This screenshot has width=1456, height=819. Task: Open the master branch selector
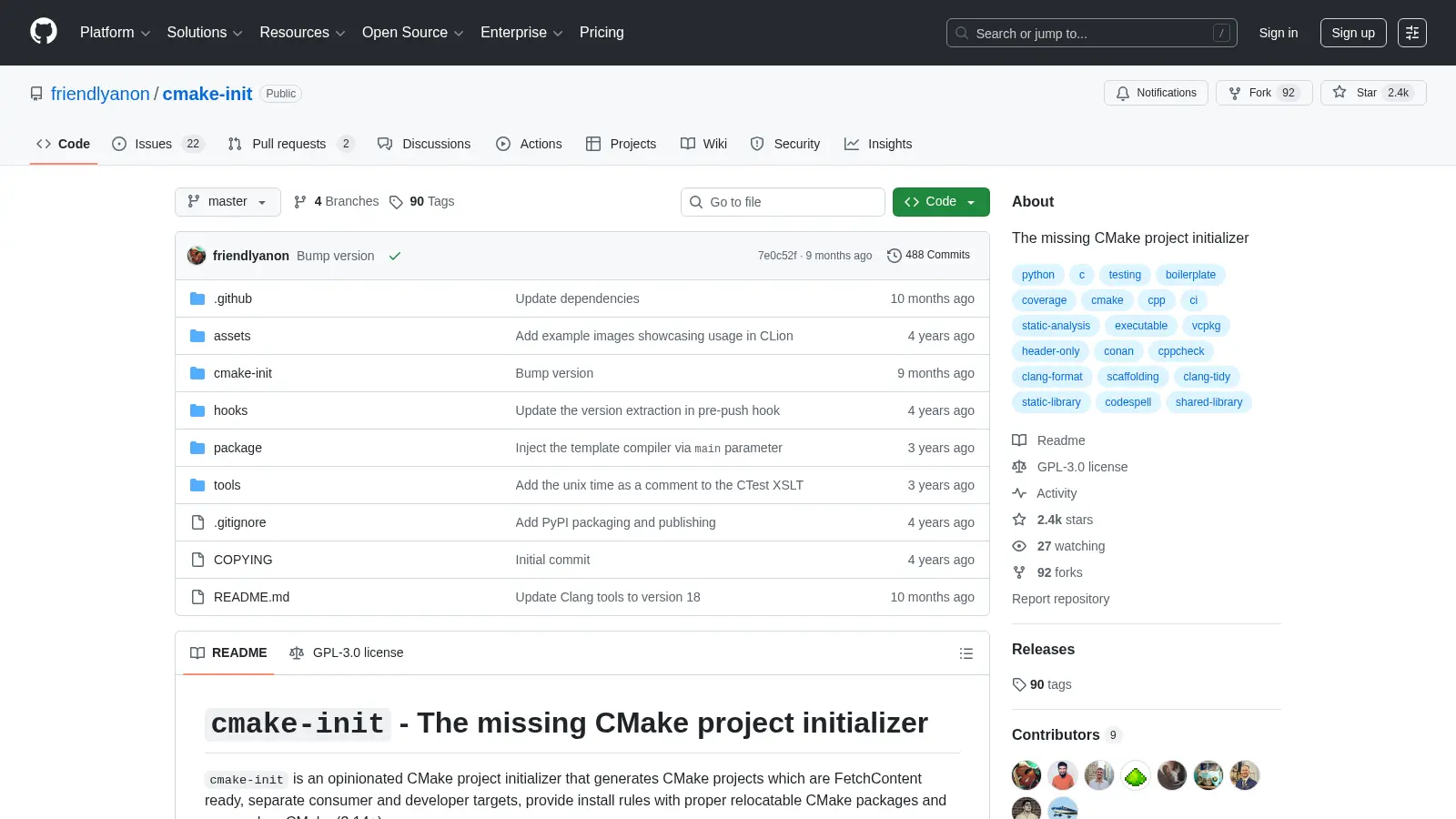pos(227,202)
